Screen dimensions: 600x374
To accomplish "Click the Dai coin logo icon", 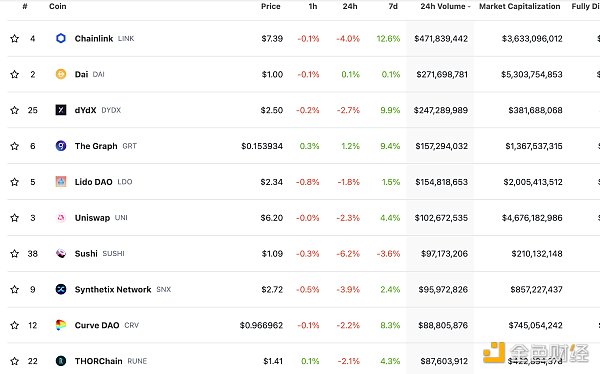I will (x=61, y=74).
